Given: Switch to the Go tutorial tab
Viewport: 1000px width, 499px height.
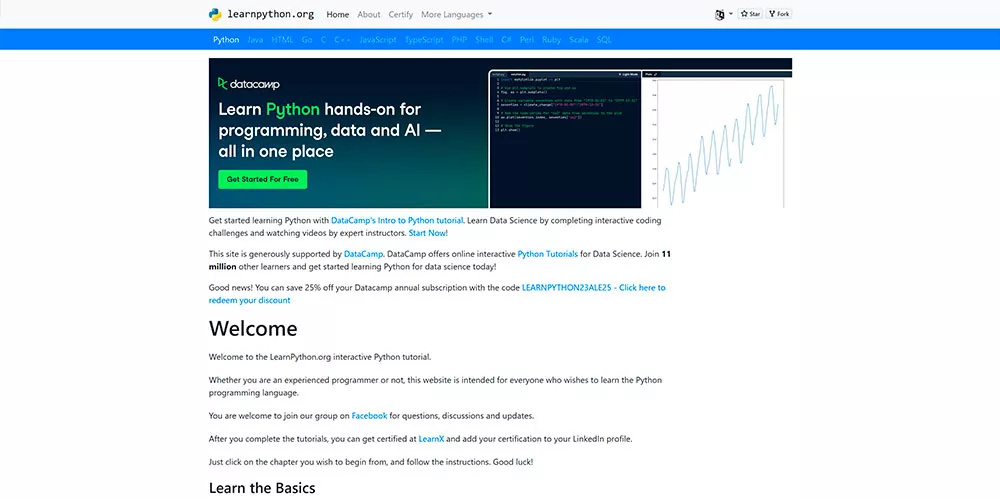Looking at the screenshot, I should pos(307,40).
